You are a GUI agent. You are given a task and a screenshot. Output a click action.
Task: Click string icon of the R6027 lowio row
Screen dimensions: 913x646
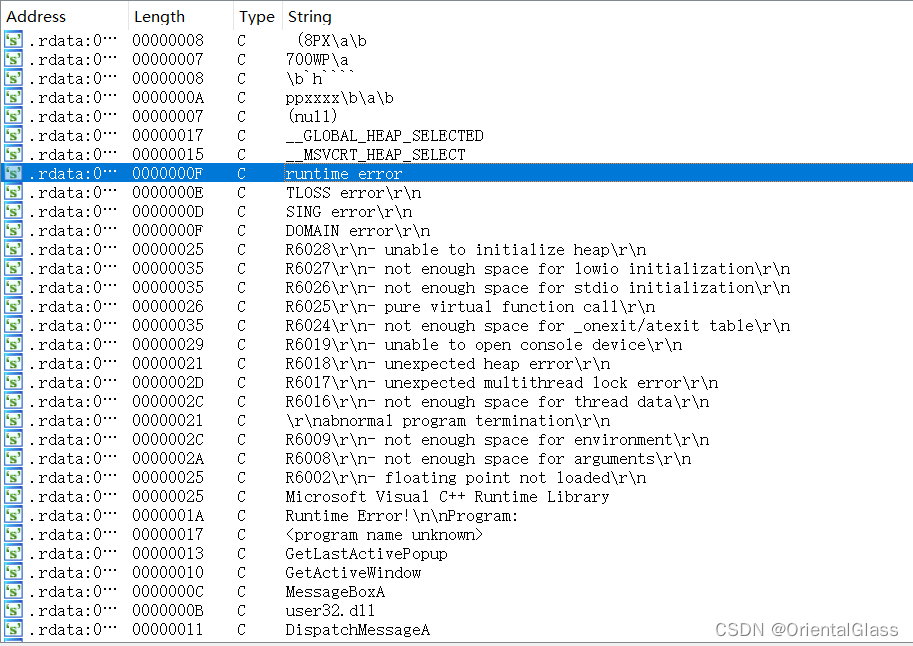[x=13, y=269]
